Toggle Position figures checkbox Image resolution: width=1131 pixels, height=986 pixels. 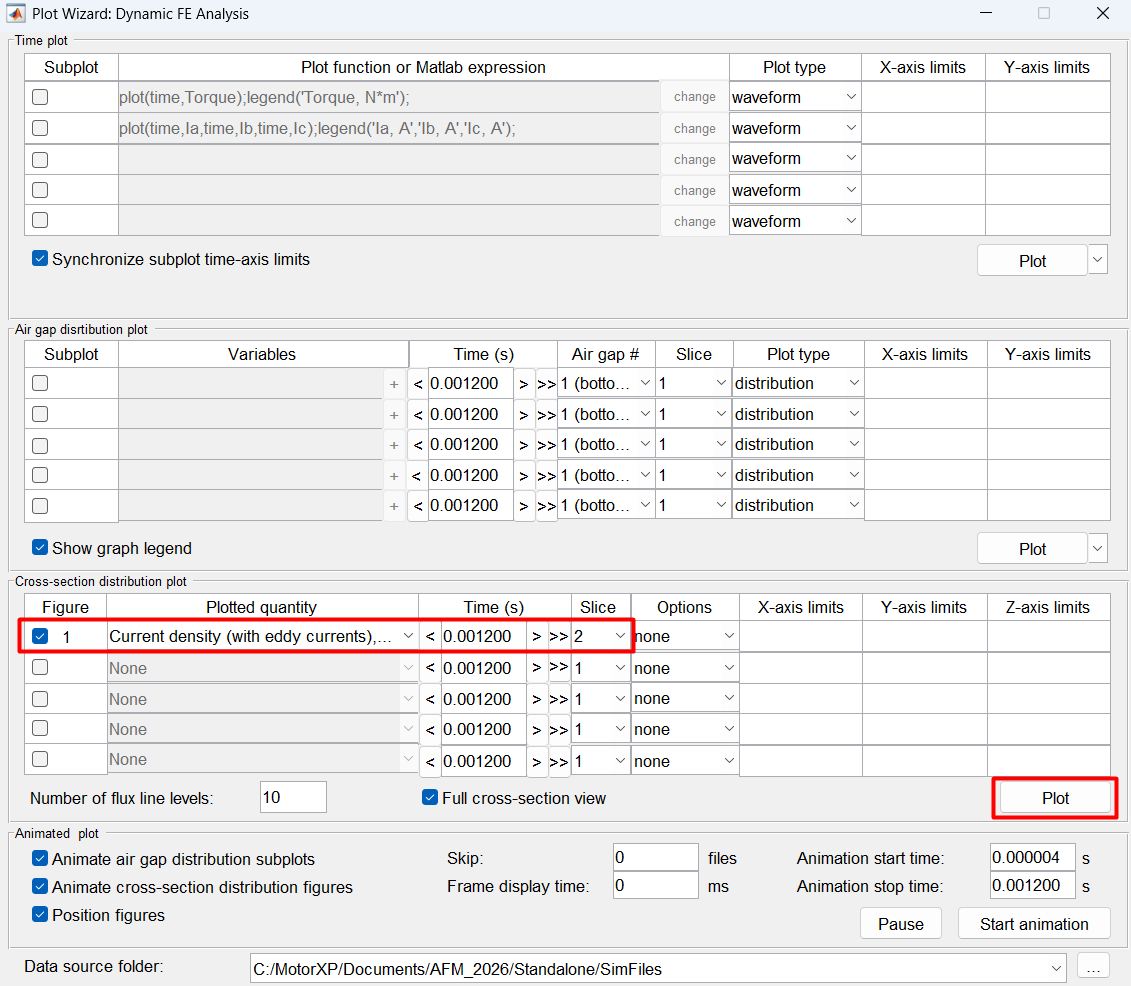tap(40, 915)
